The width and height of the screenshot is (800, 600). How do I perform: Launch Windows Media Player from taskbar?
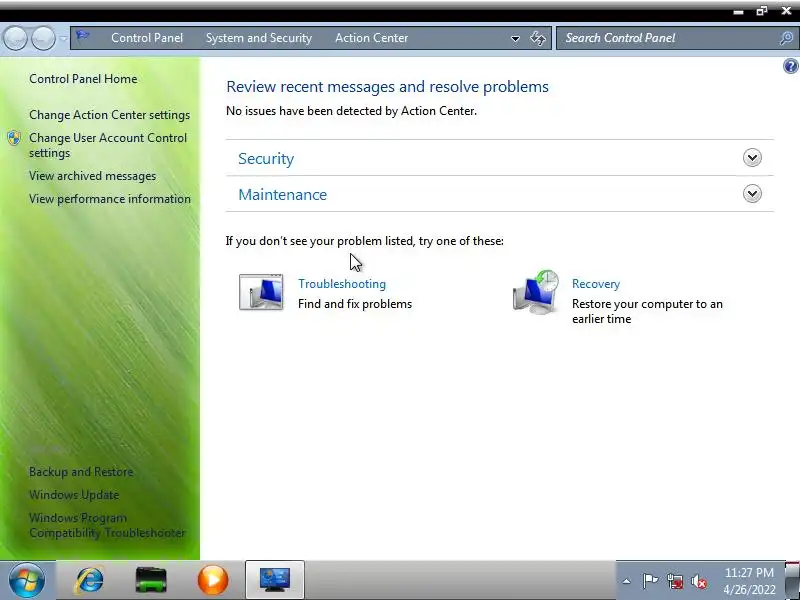pyautogui.click(x=213, y=580)
